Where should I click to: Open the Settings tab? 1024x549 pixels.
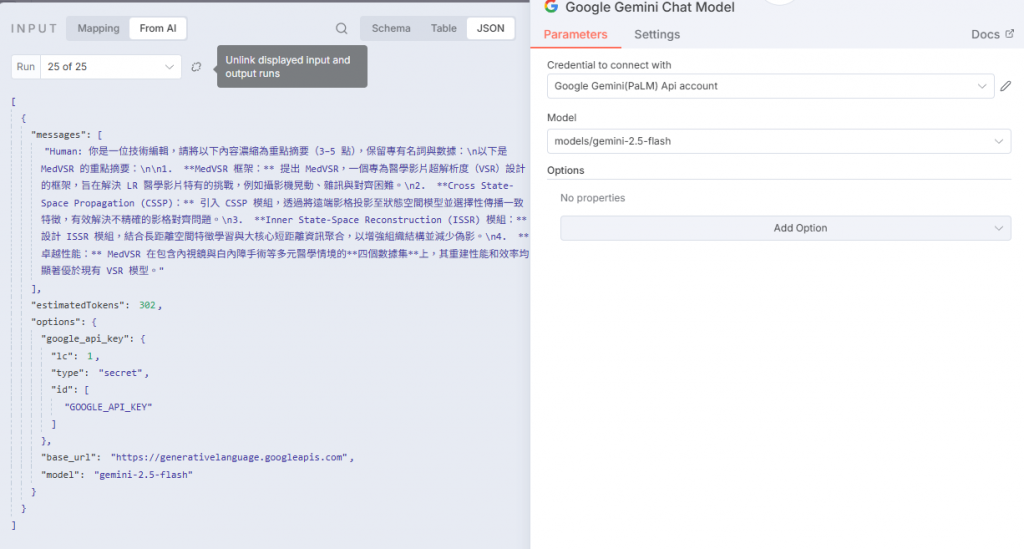(657, 35)
